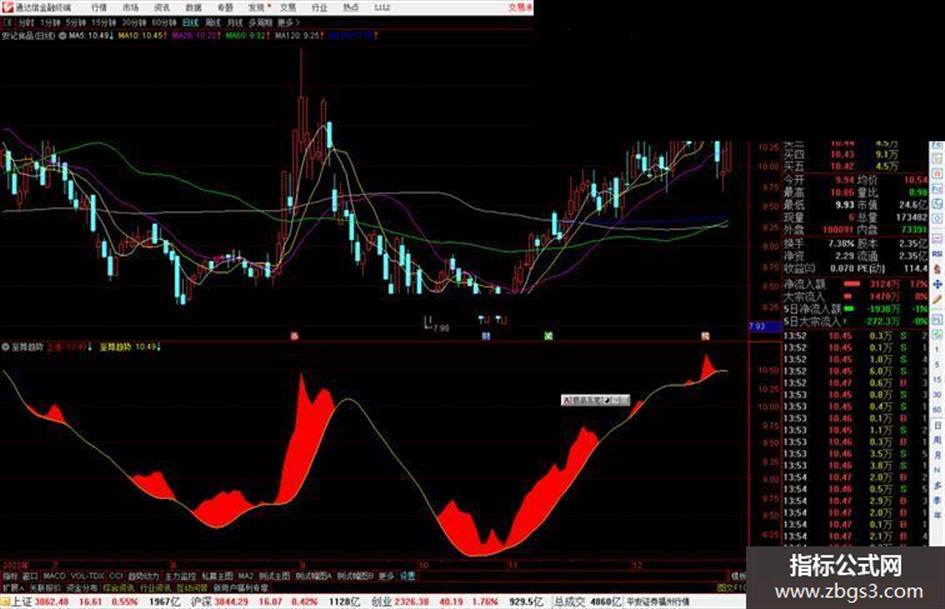Open the 行业资讯 link

(155, 587)
